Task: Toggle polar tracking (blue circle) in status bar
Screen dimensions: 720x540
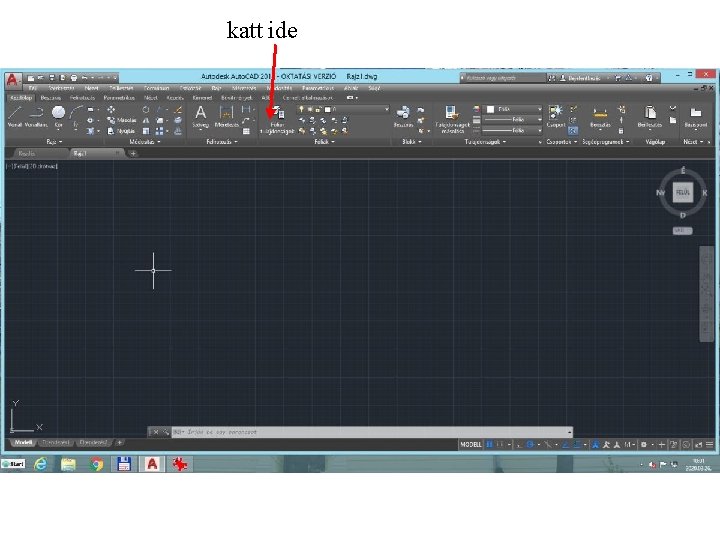Action: [x=530, y=444]
